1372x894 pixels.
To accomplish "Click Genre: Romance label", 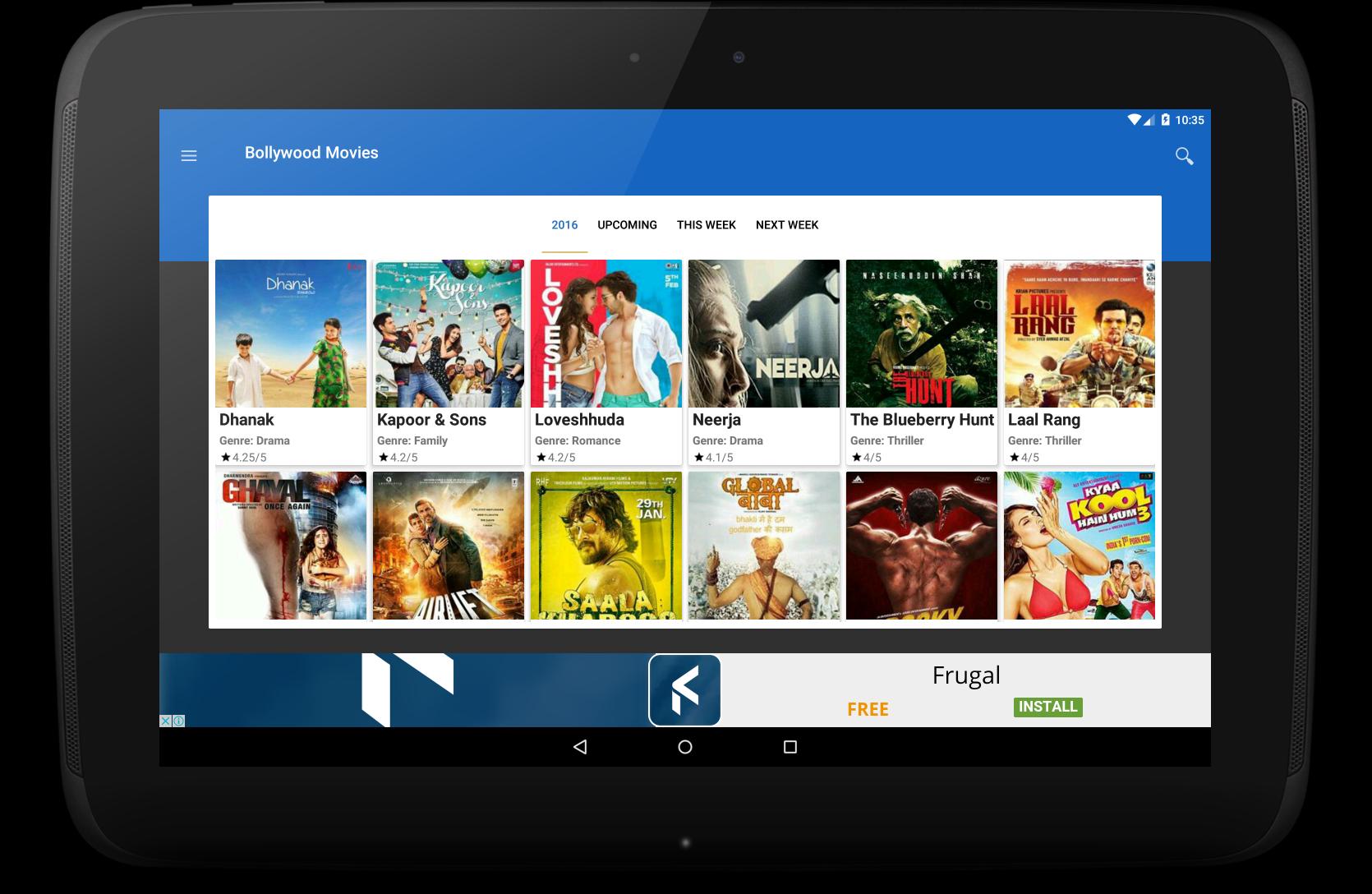I will pos(578,440).
